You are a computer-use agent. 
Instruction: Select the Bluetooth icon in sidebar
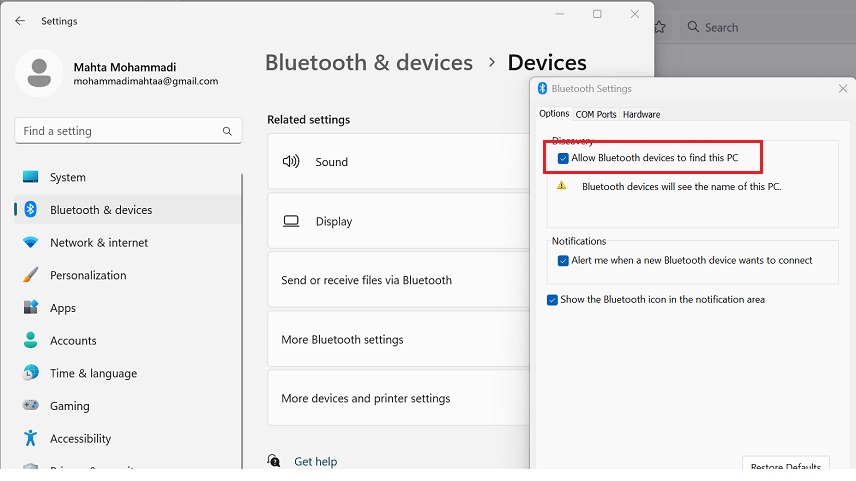(31, 210)
